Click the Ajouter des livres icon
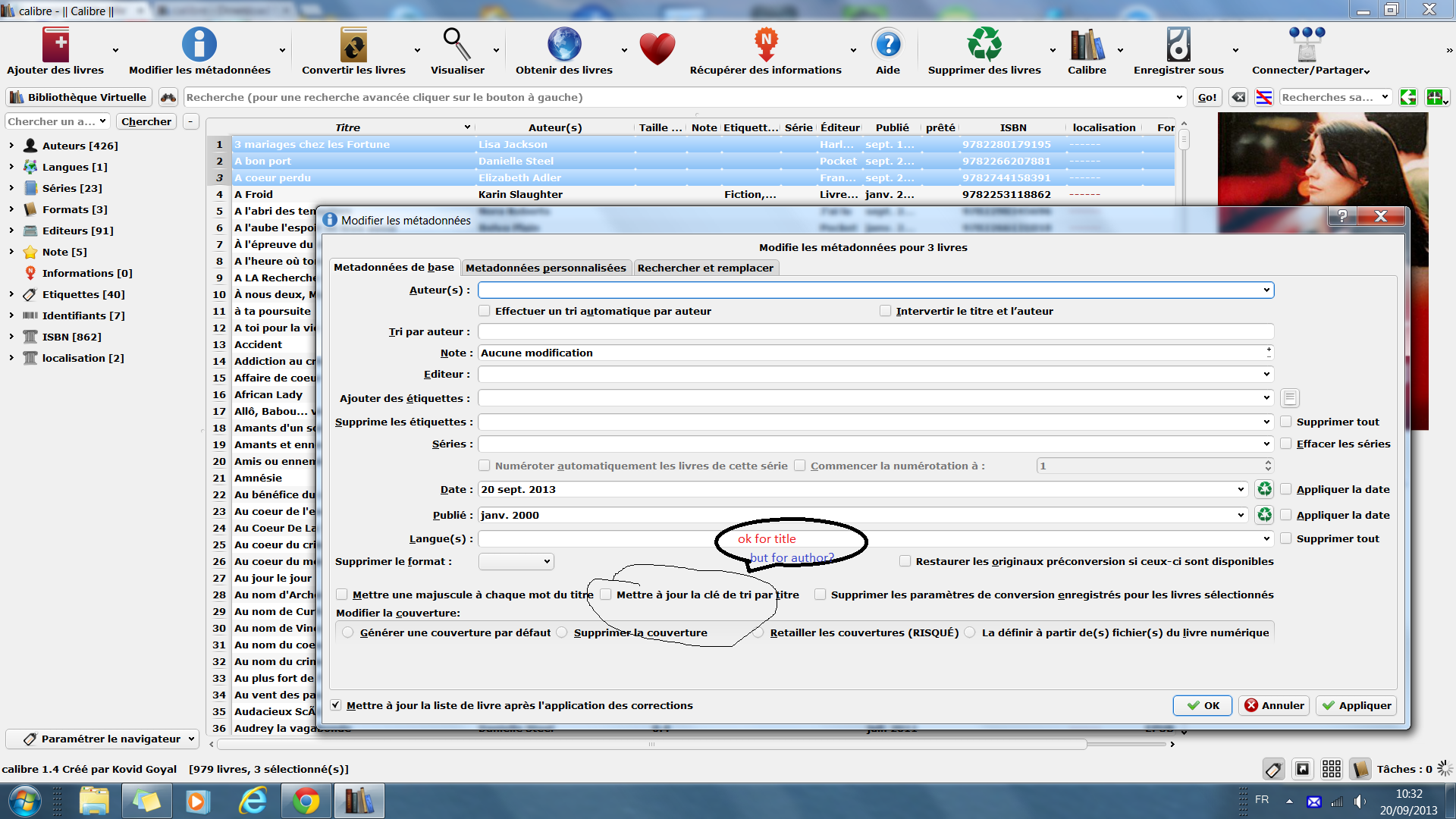 (x=55, y=45)
